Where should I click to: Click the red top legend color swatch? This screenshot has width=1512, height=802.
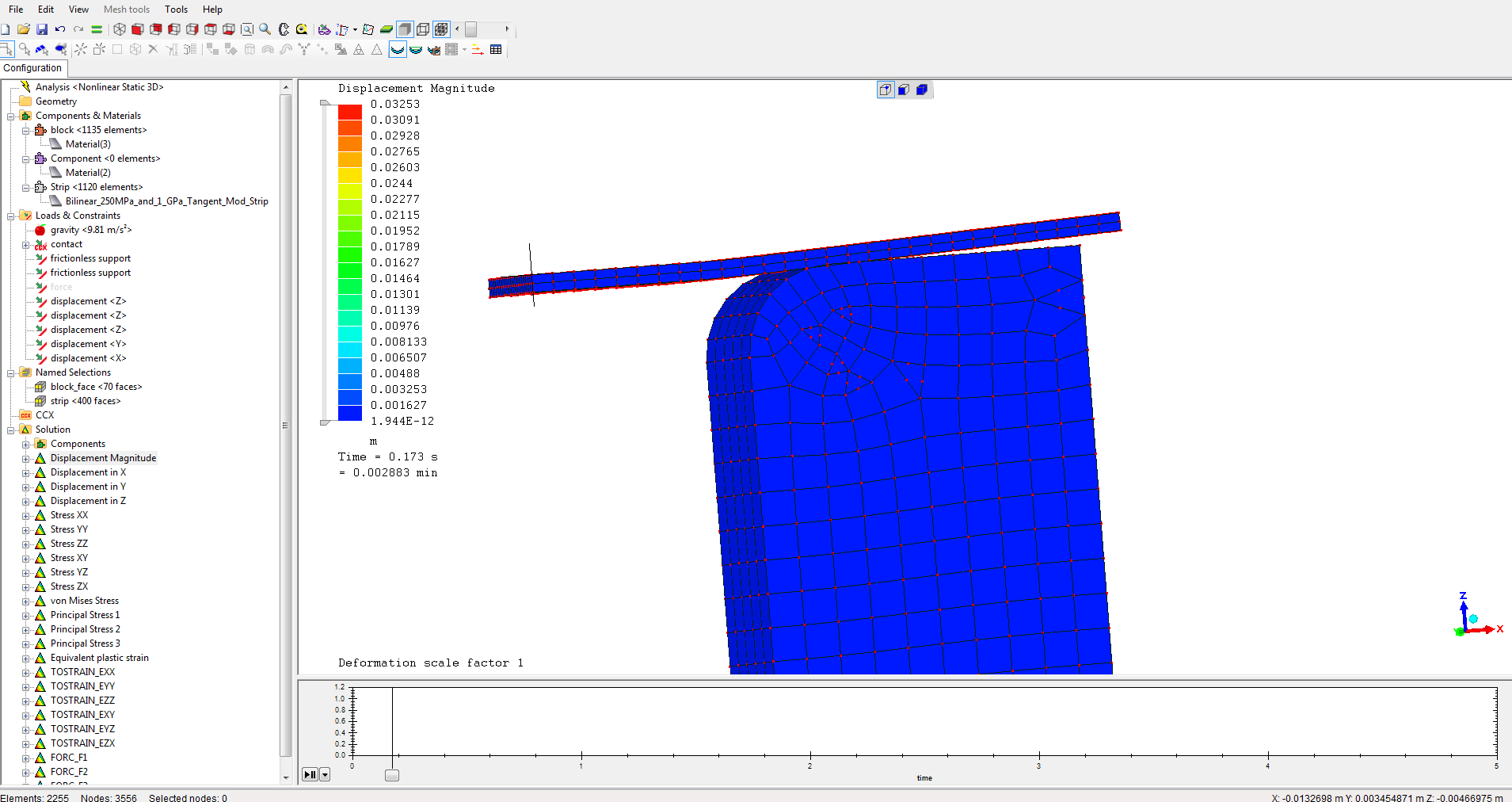[x=350, y=112]
